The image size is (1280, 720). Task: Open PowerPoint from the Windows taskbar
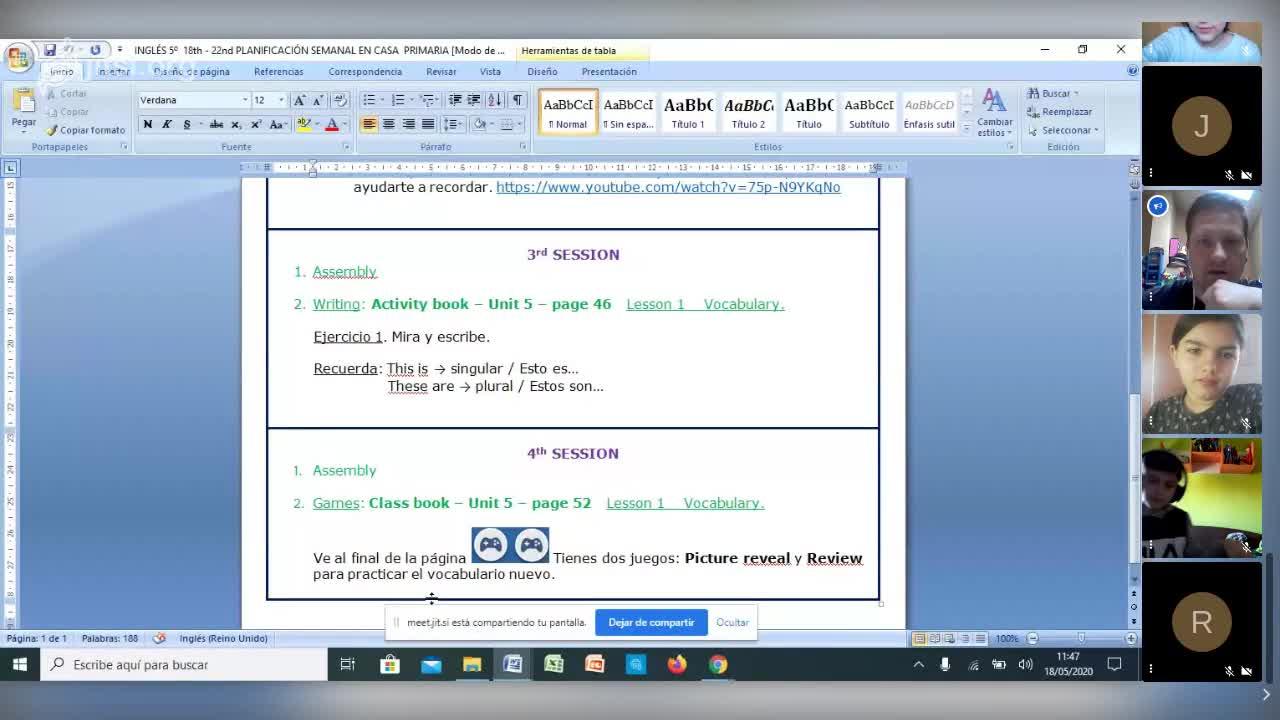(595, 664)
